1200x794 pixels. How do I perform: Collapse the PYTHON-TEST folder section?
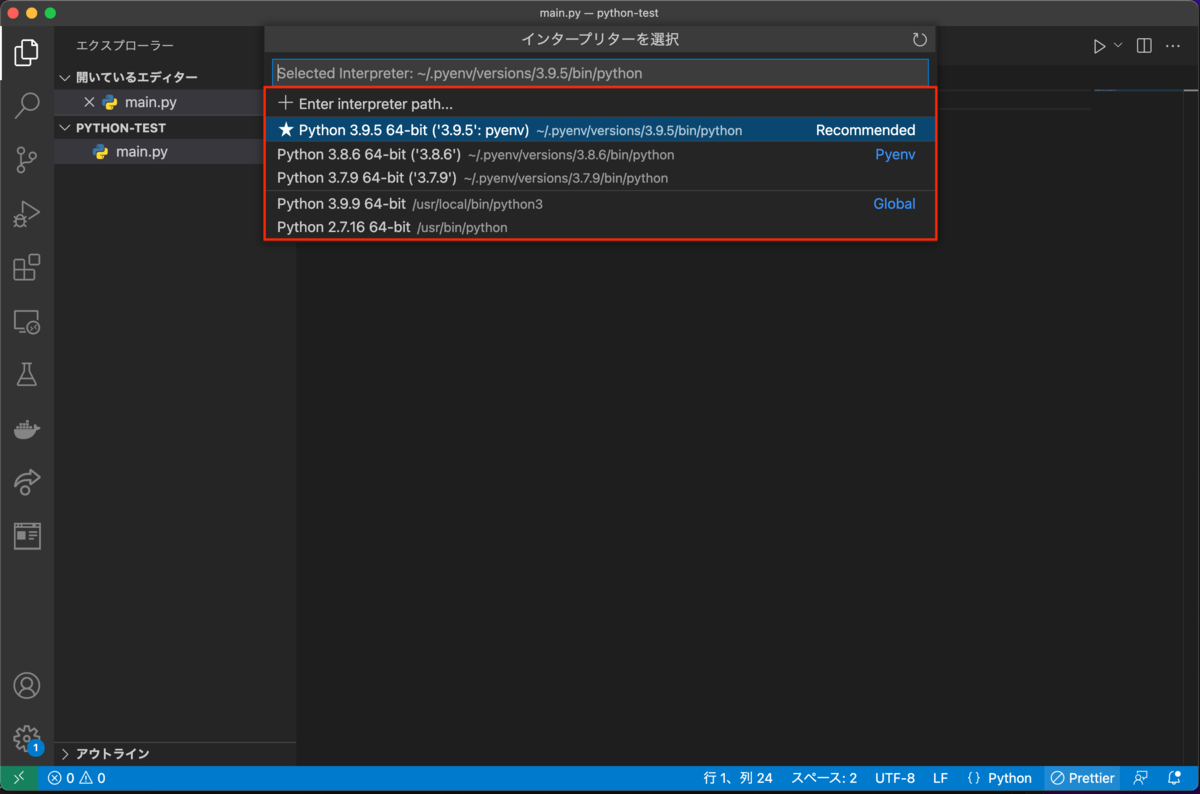click(x=120, y=128)
